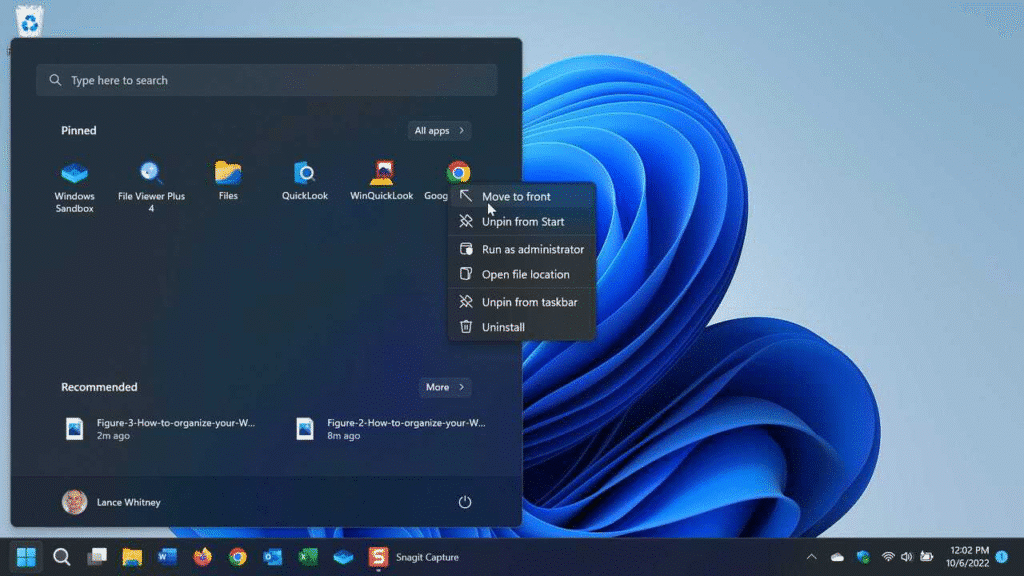The image size is (1024, 576).
Task: Open taskbar Search magnifier icon
Action: coord(61,557)
